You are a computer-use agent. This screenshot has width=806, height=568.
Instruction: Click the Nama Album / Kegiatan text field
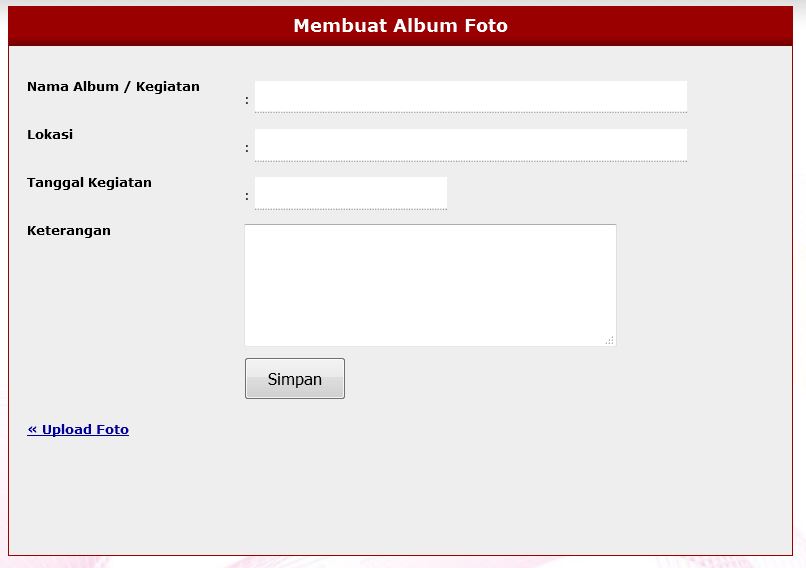coord(470,96)
